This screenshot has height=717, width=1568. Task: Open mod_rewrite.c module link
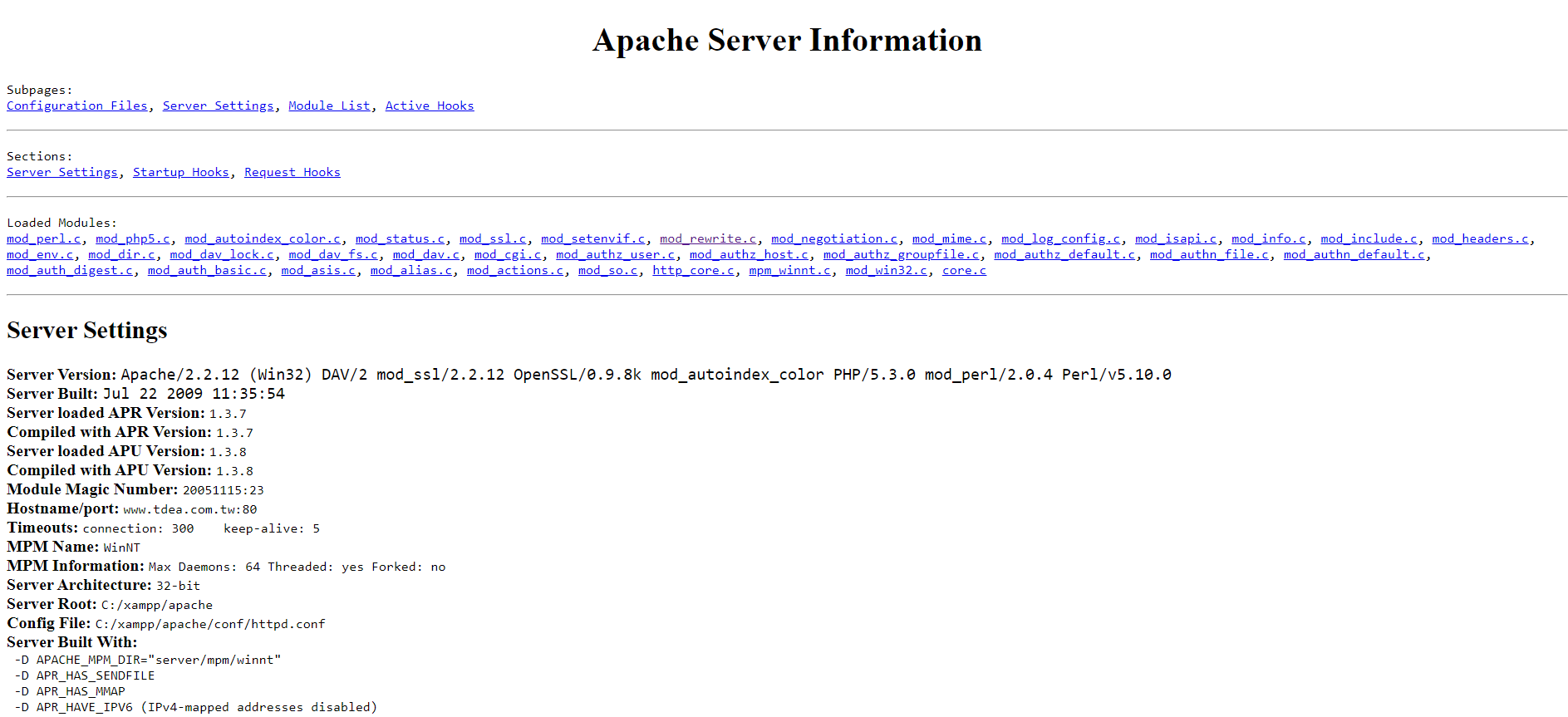708,238
